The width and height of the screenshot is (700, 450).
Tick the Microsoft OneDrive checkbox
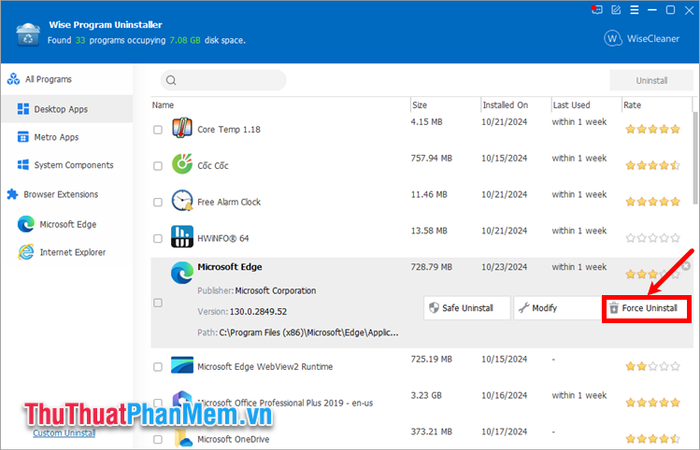158,440
